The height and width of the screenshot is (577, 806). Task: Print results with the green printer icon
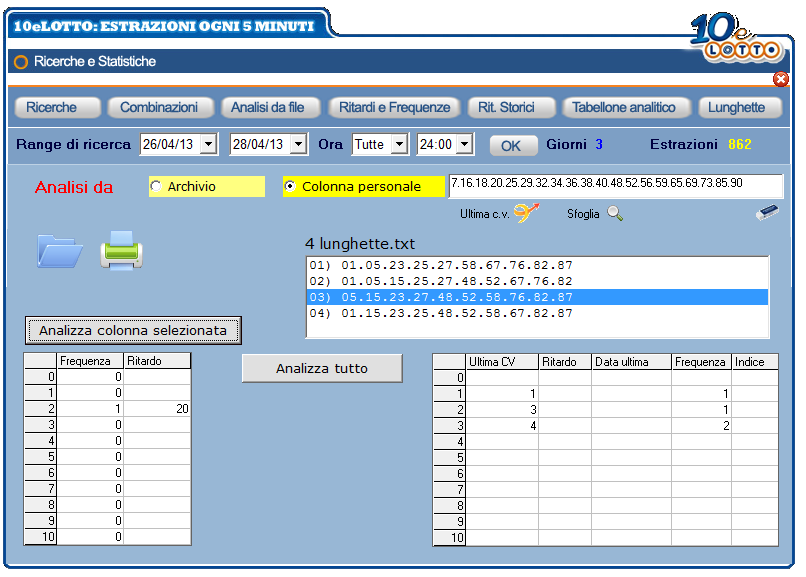pyautogui.click(x=121, y=250)
